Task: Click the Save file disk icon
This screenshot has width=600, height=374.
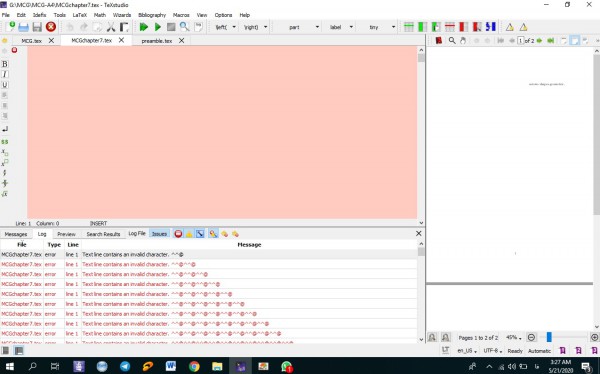Action: pos(37,27)
